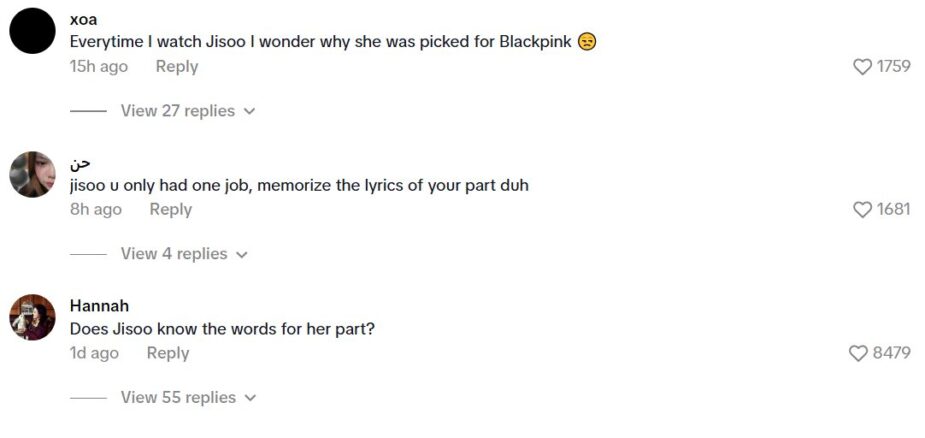Viewport: 925px width, 438px height.
Task: Click the 8479 like count
Action: tap(892, 353)
